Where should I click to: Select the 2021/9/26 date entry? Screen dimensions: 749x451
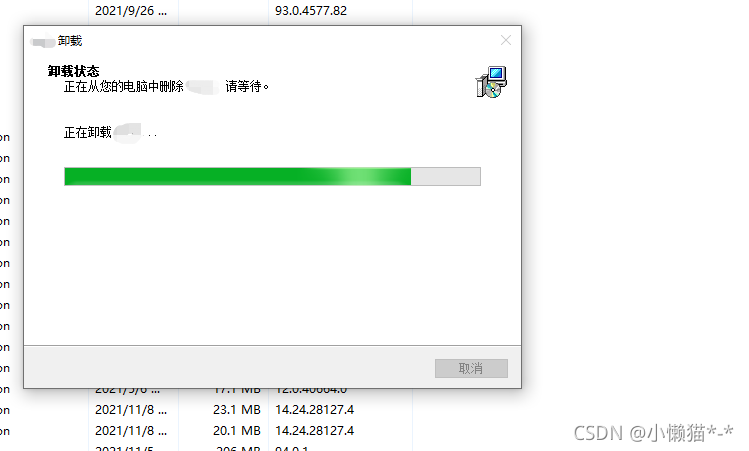pos(131,11)
